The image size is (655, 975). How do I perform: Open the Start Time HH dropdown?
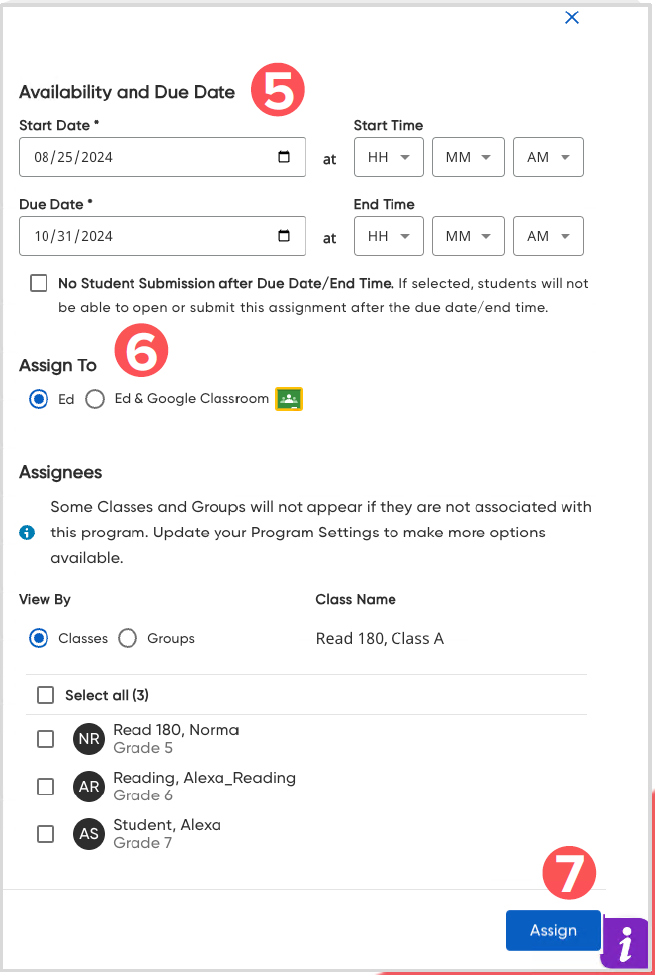388,157
